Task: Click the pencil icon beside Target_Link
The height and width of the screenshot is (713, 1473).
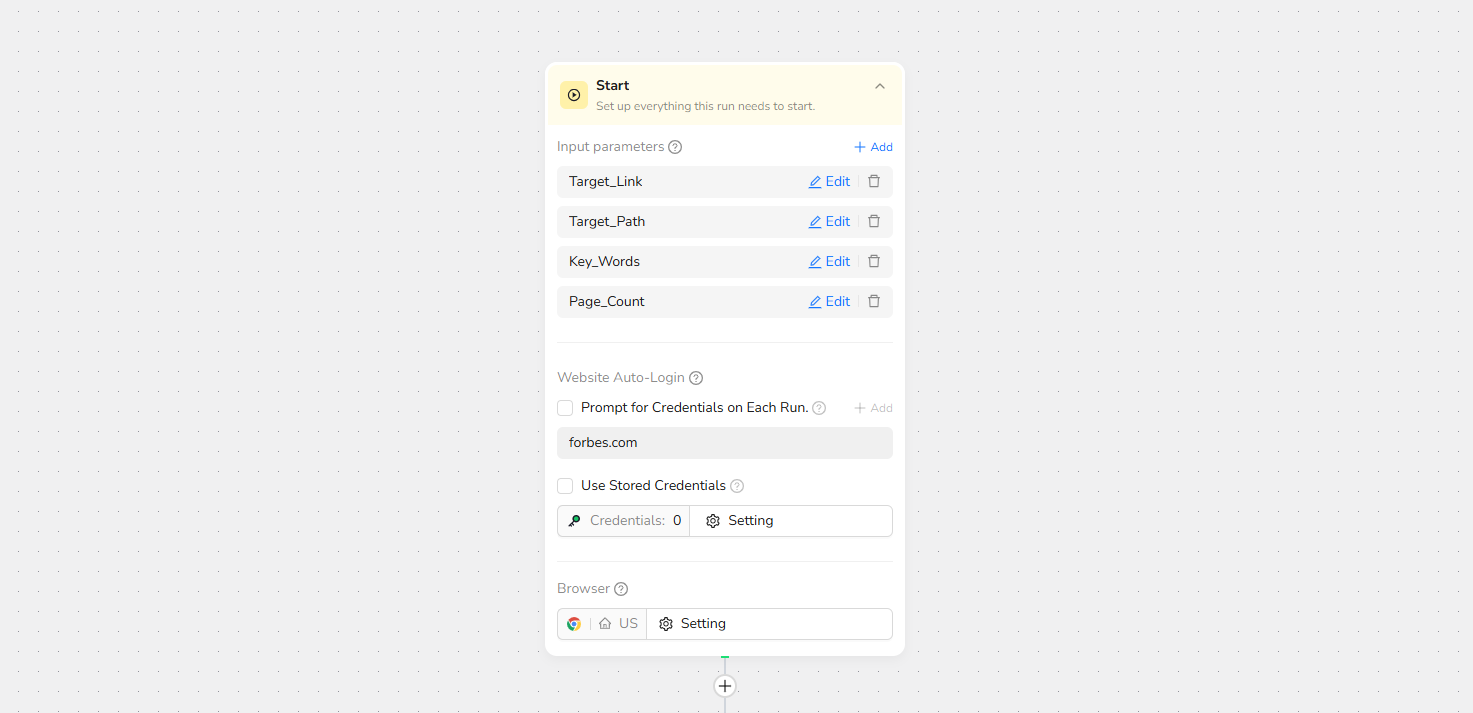Action: (x=815, y=182)
